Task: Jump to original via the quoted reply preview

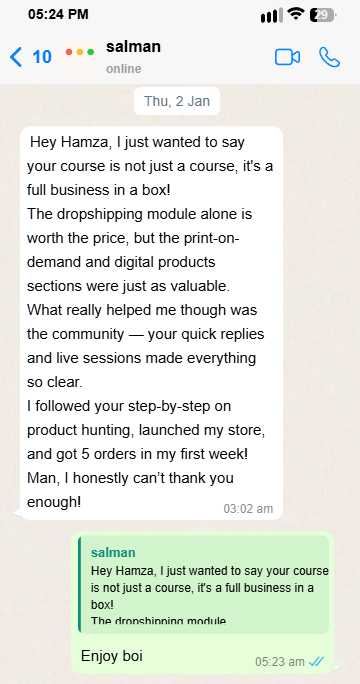Action: click(x=203, y=585)
